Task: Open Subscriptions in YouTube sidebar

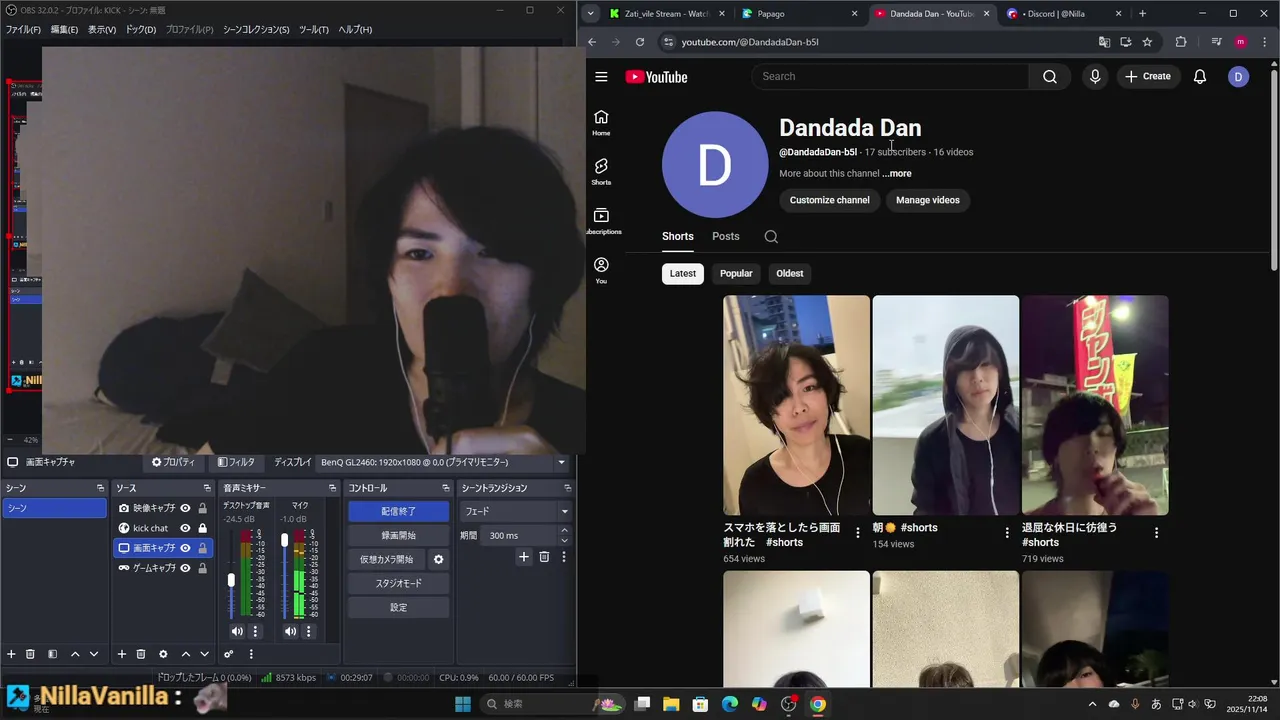Action: click(x=601, y=221)
